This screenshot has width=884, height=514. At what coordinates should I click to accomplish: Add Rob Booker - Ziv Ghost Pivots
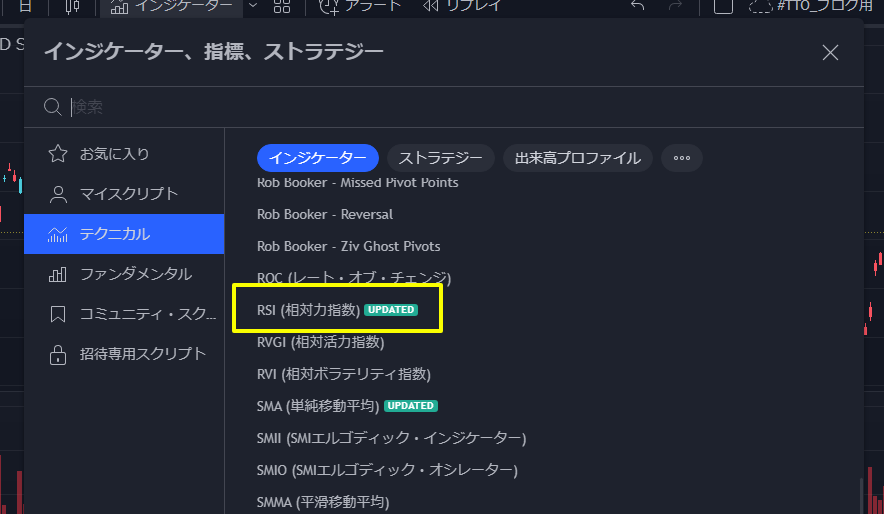[x=348, y=246]
